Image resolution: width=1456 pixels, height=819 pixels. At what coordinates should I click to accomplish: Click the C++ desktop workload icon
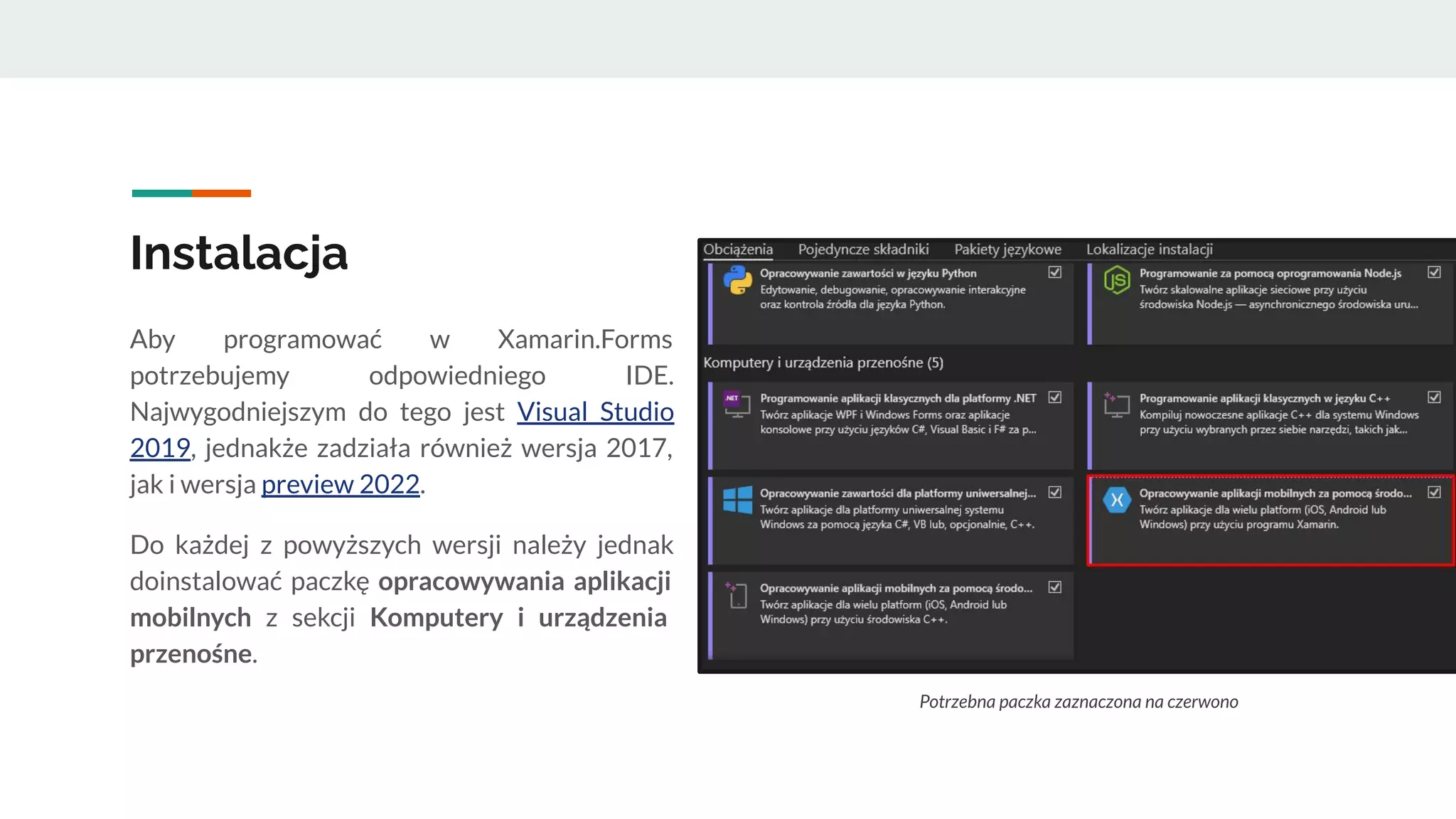coord(1117,404)
